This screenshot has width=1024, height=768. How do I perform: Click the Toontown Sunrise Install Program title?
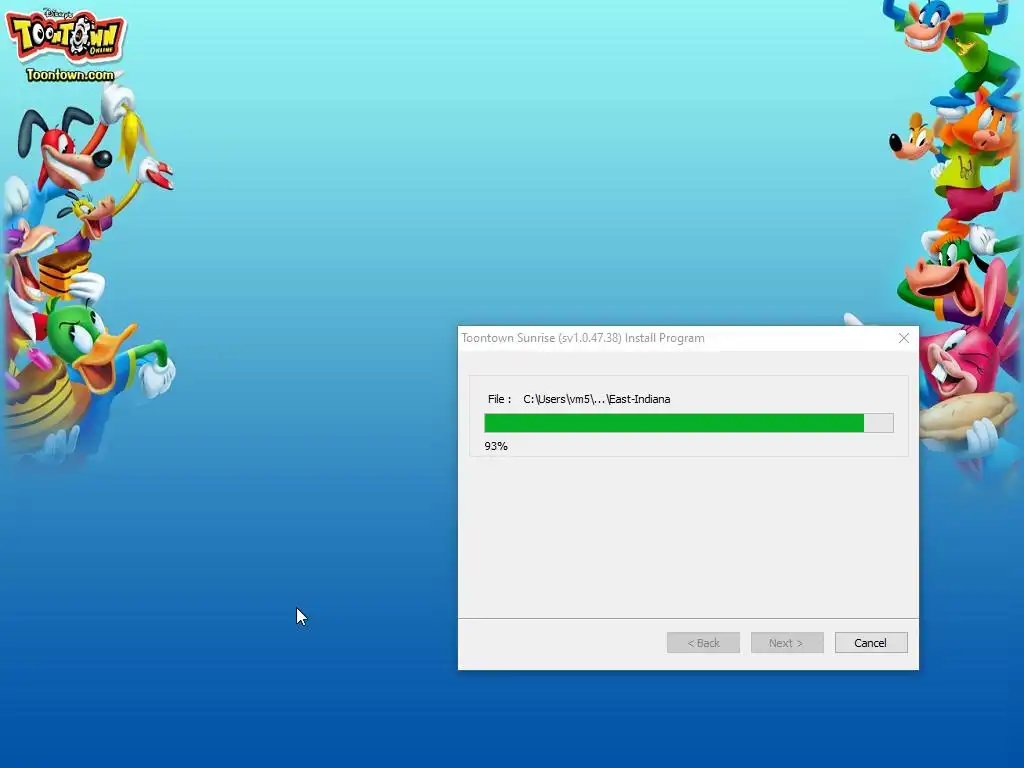[583, 338]
